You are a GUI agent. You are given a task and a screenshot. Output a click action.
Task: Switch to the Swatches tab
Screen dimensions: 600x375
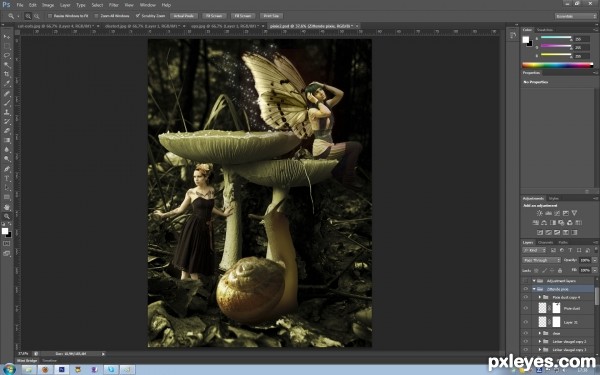click(x=545, y=30)
